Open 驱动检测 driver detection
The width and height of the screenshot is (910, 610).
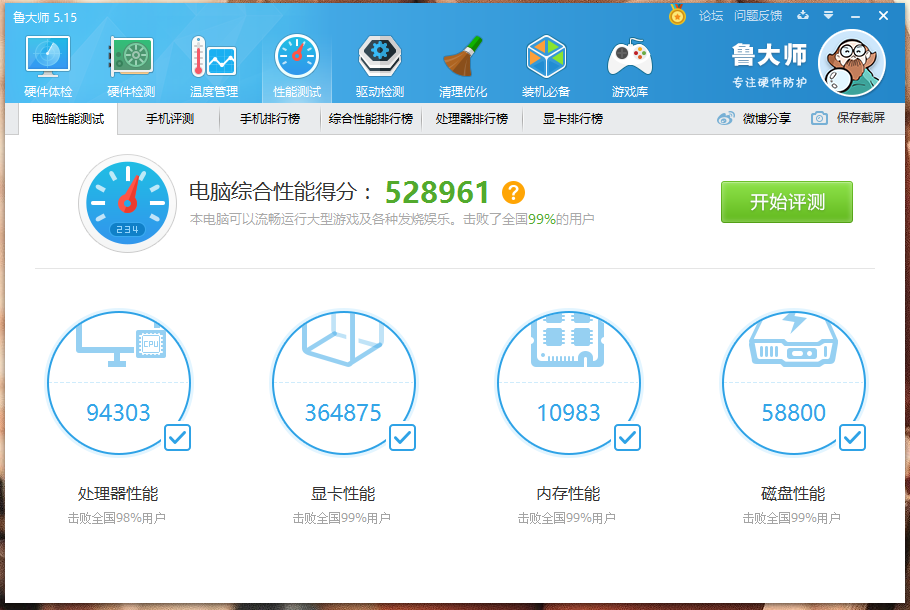[x=380, y=66]
